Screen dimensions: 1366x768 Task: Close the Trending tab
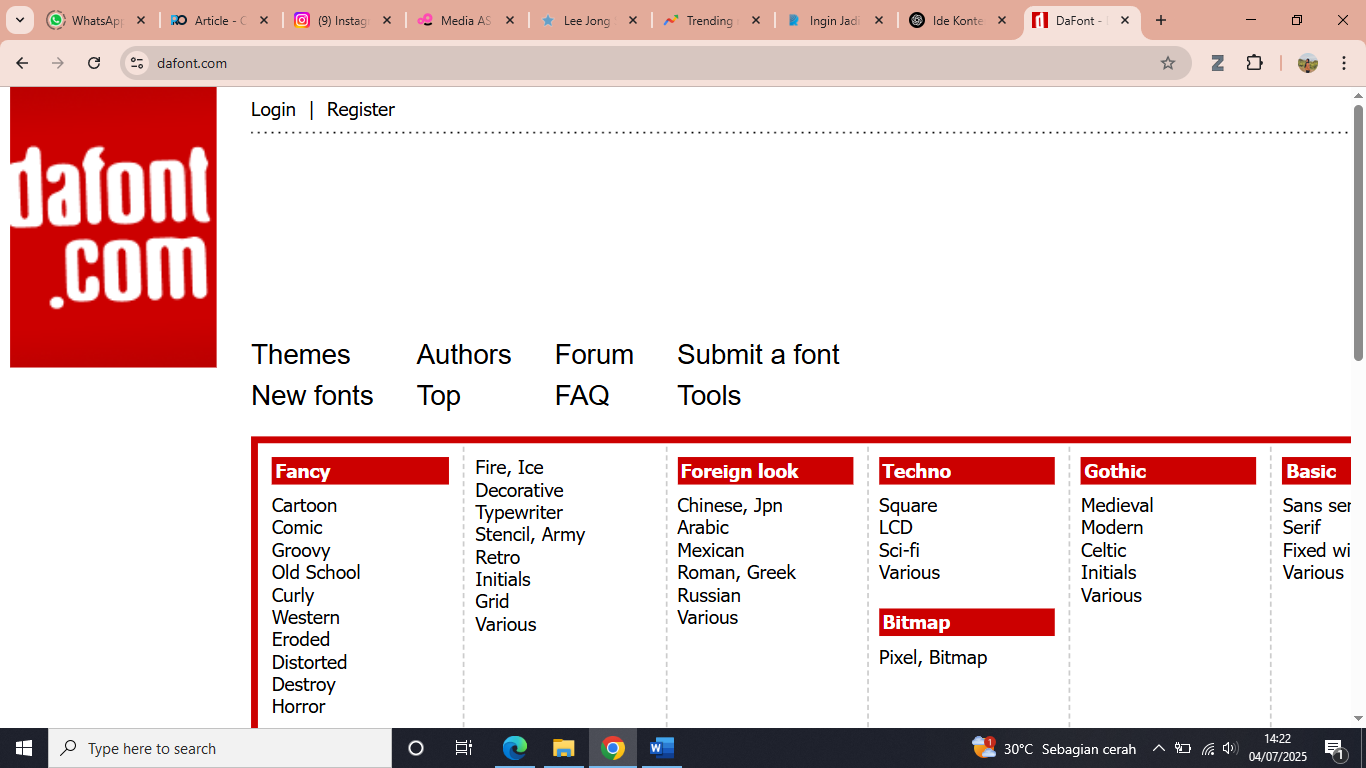[755, 20]
